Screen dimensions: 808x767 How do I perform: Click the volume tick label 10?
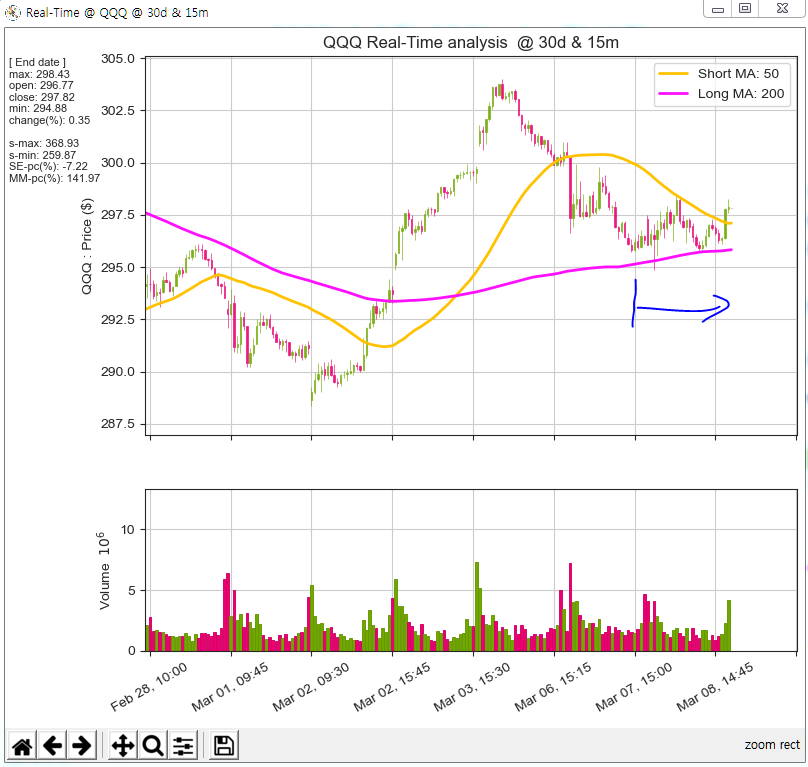coord(127,530)
